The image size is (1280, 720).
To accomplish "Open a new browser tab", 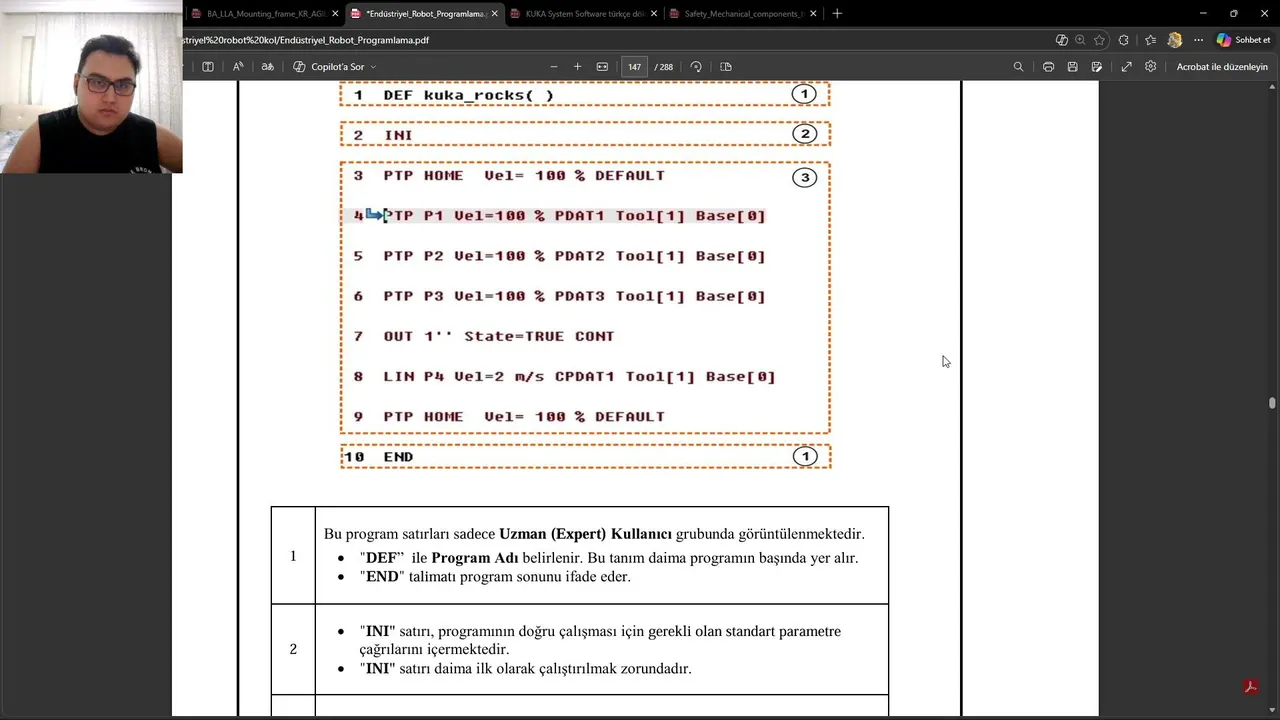I will tap(837, 14).
